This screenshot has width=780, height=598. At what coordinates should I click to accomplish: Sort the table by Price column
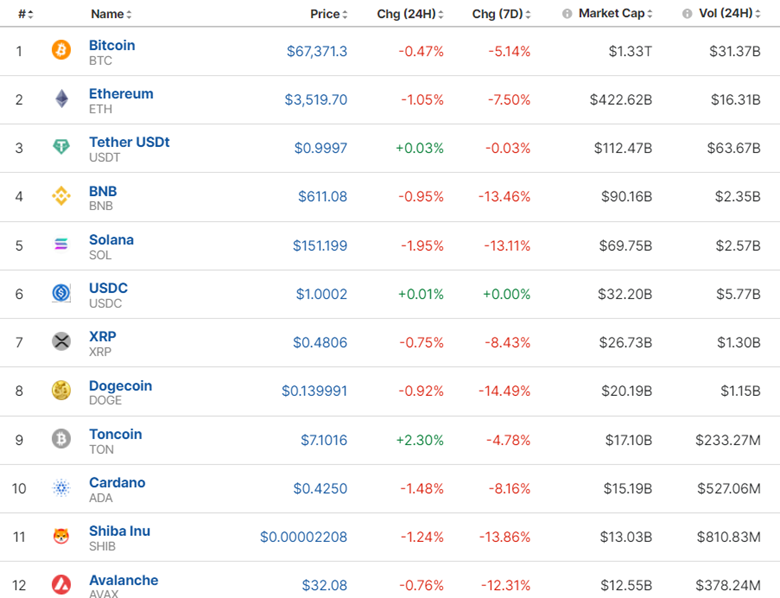pyautogui.click(x=328, y=14)
